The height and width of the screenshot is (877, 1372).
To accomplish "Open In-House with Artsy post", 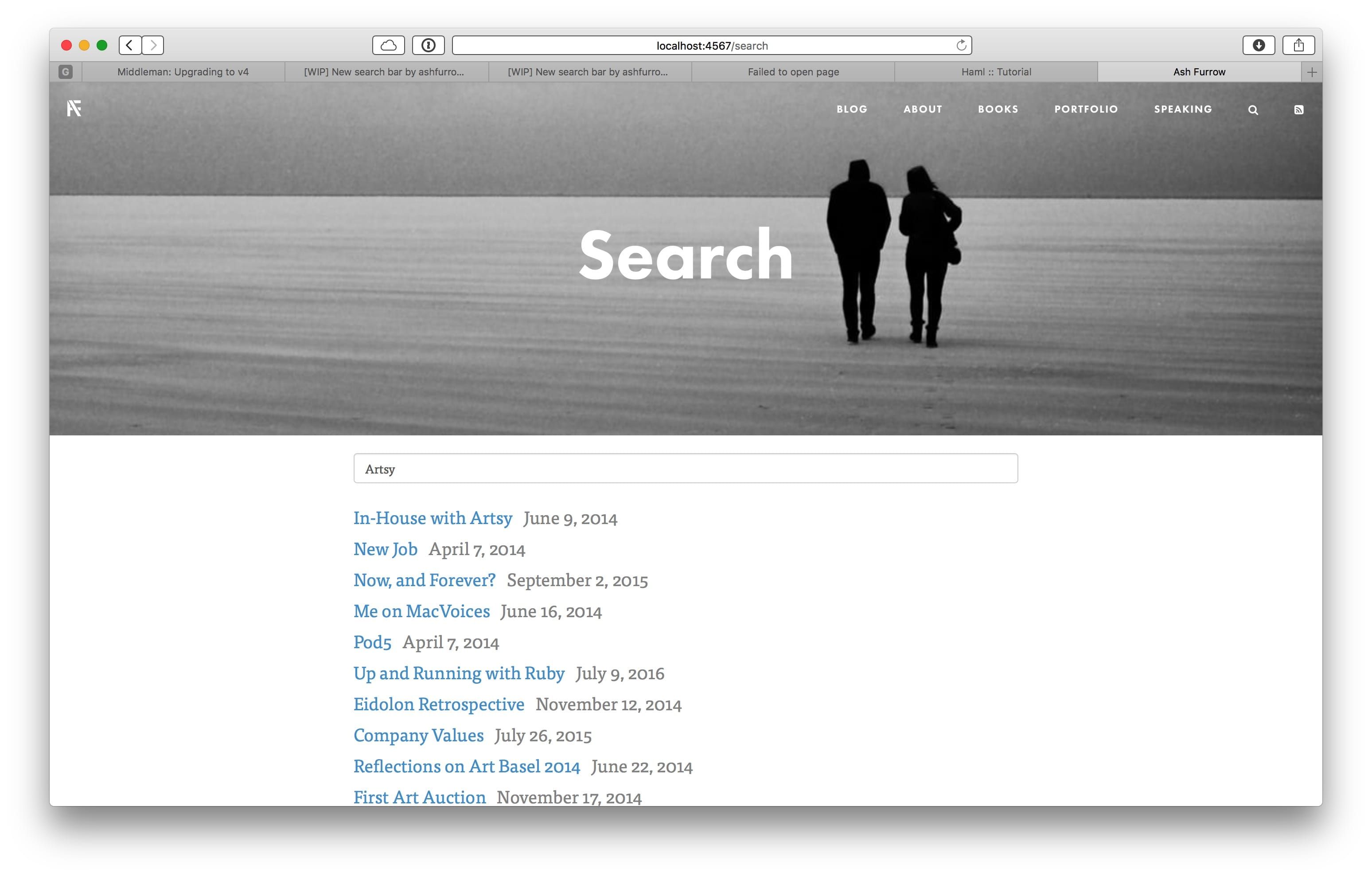I will (x=433, y=518).
